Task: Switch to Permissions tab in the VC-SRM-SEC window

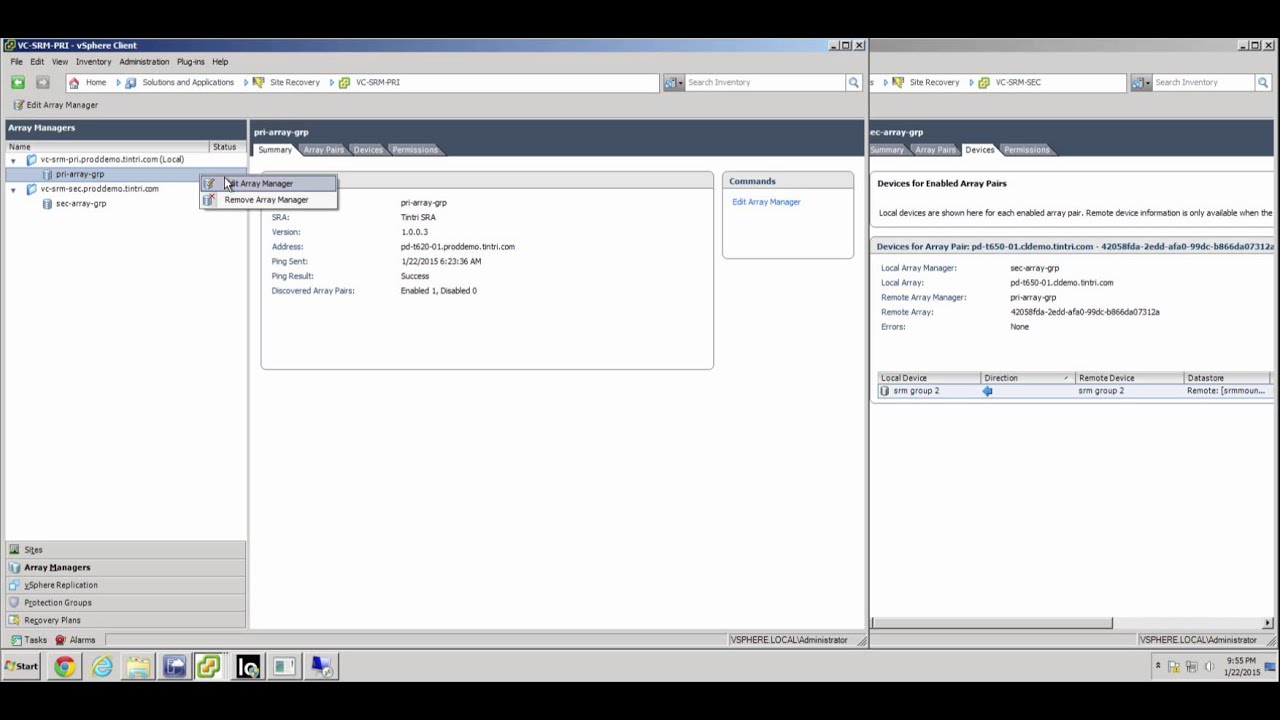Action: coord(1027,150)
